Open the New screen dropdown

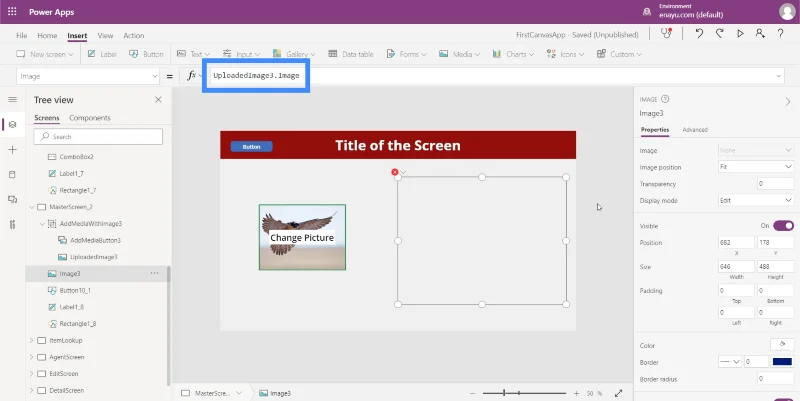pyautogui.click(x=44, y=54)
